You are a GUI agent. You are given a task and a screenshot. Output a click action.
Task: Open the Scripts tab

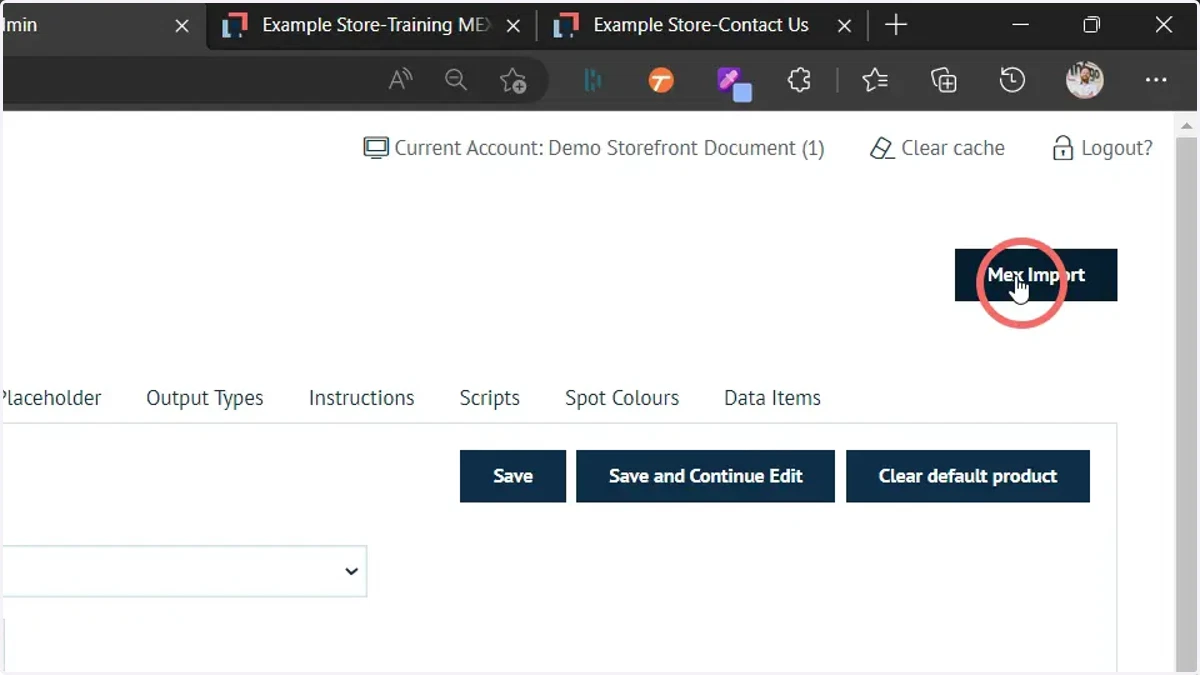489,398
